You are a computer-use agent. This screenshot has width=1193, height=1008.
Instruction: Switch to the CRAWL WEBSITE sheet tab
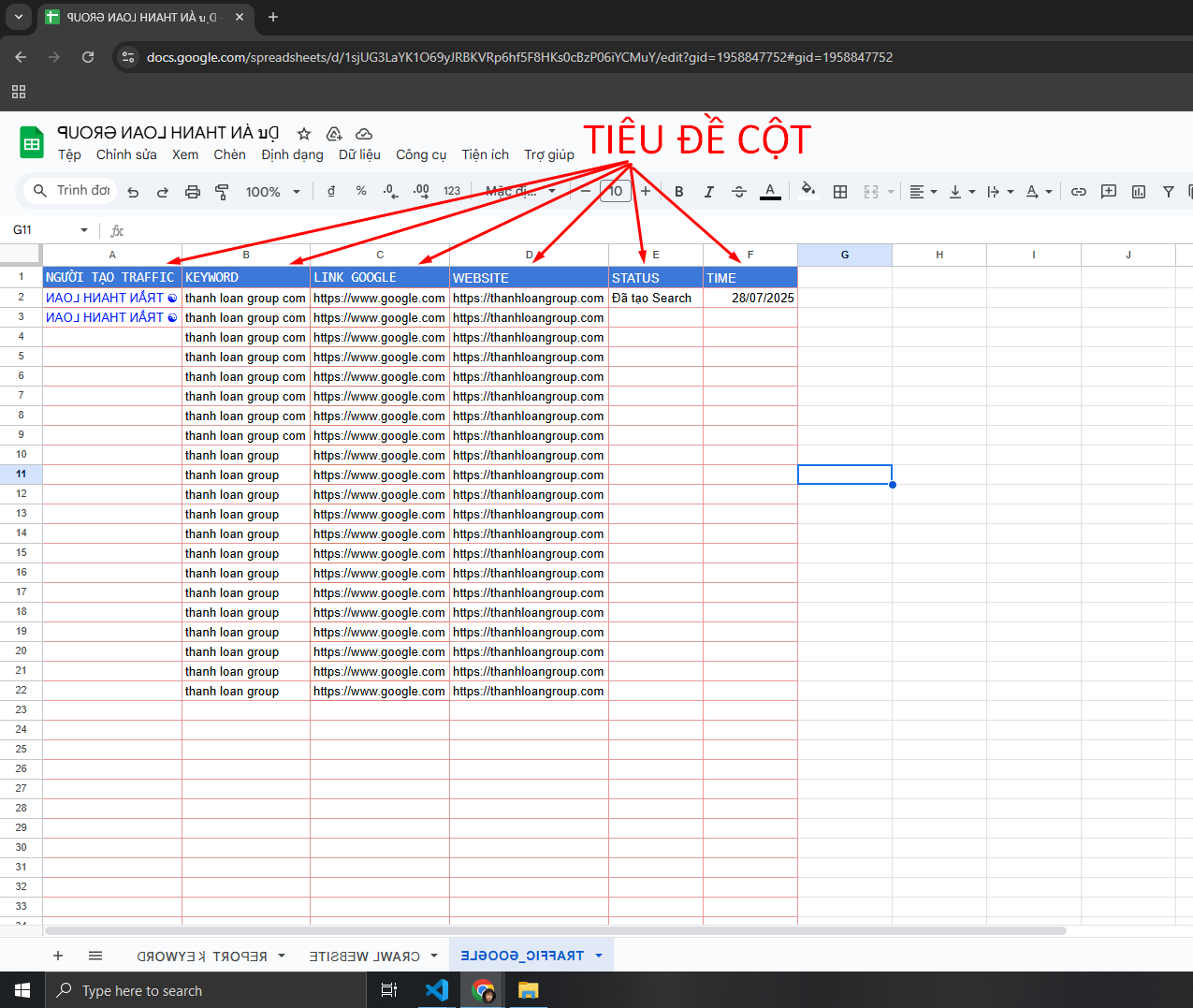(365, 956)
